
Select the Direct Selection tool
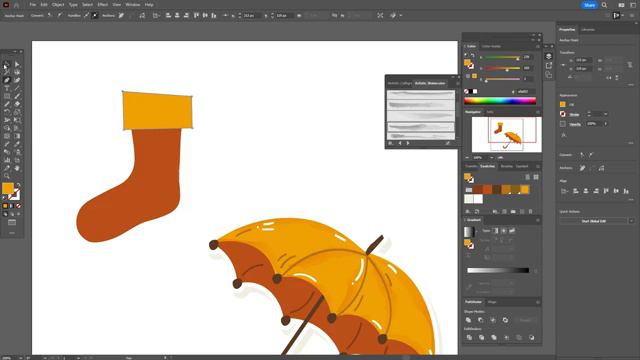click(17, 64)
